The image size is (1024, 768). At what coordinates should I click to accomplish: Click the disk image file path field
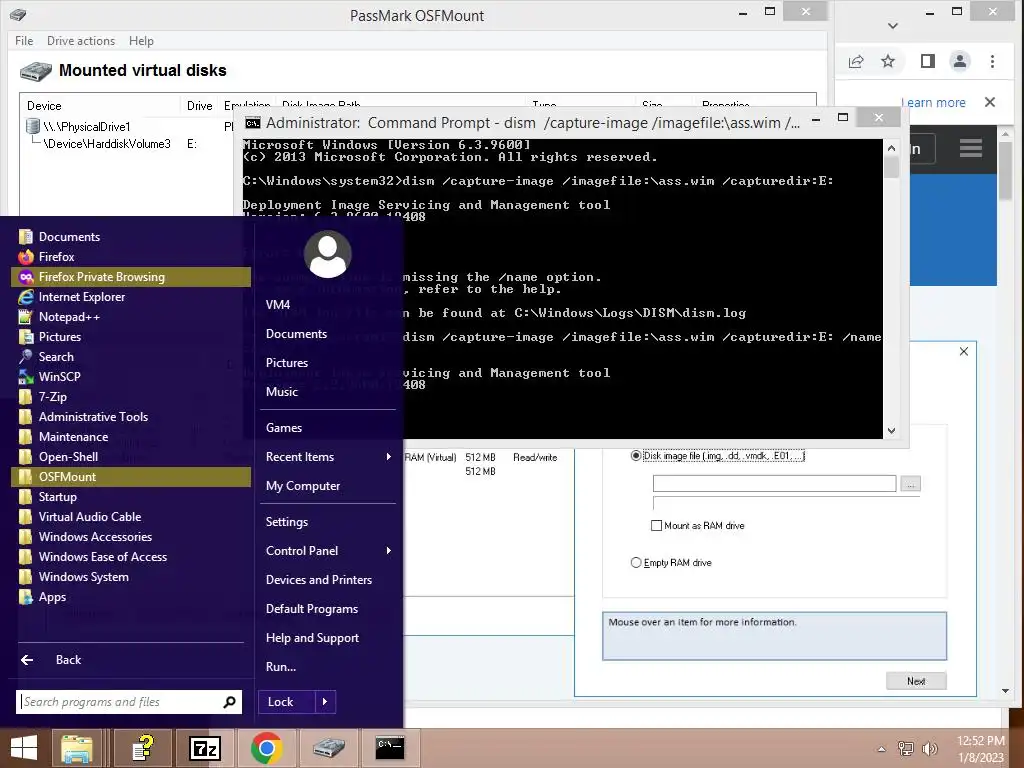(x=775, y=483)
